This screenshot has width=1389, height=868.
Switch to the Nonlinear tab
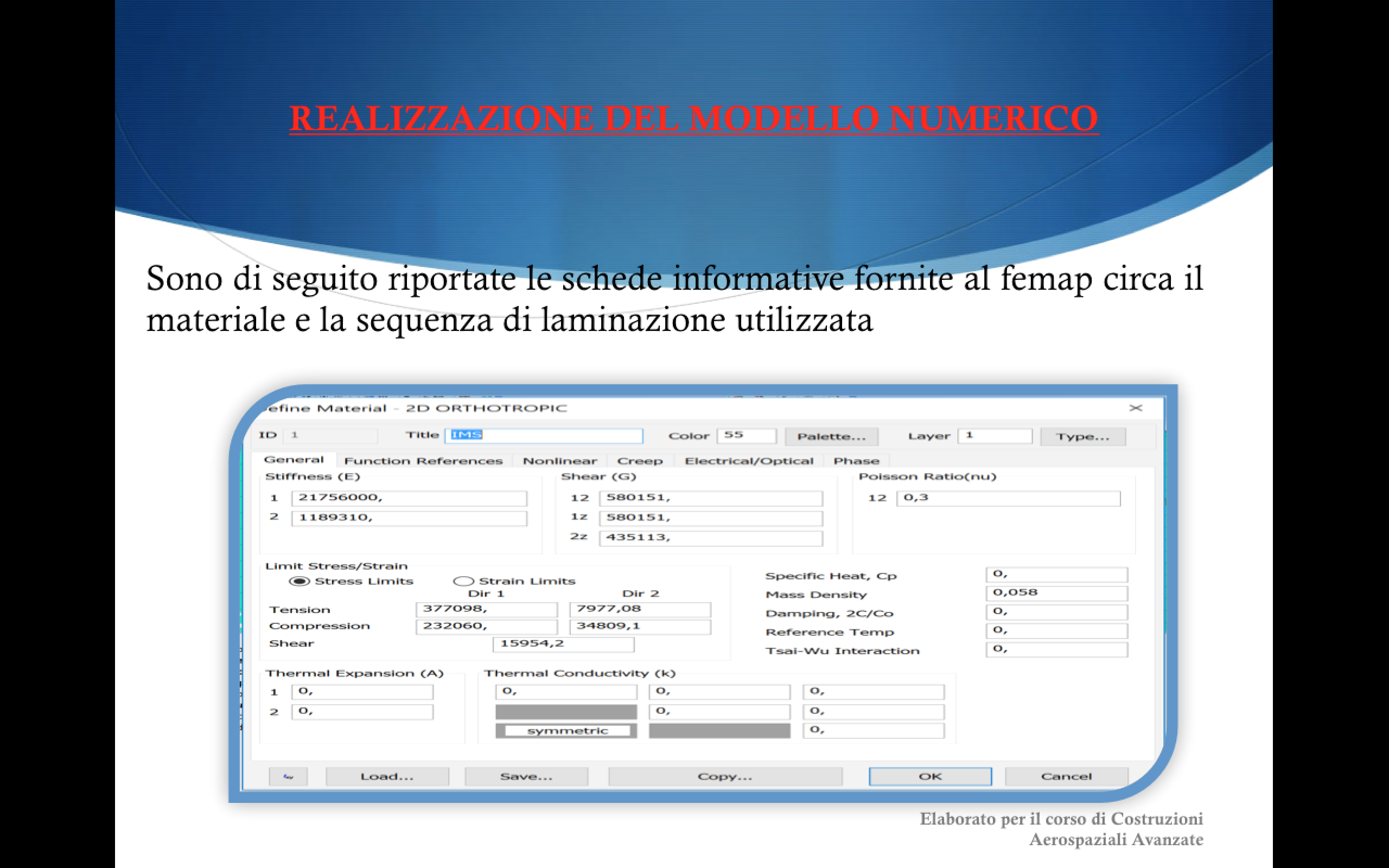(x=559, y=461)
